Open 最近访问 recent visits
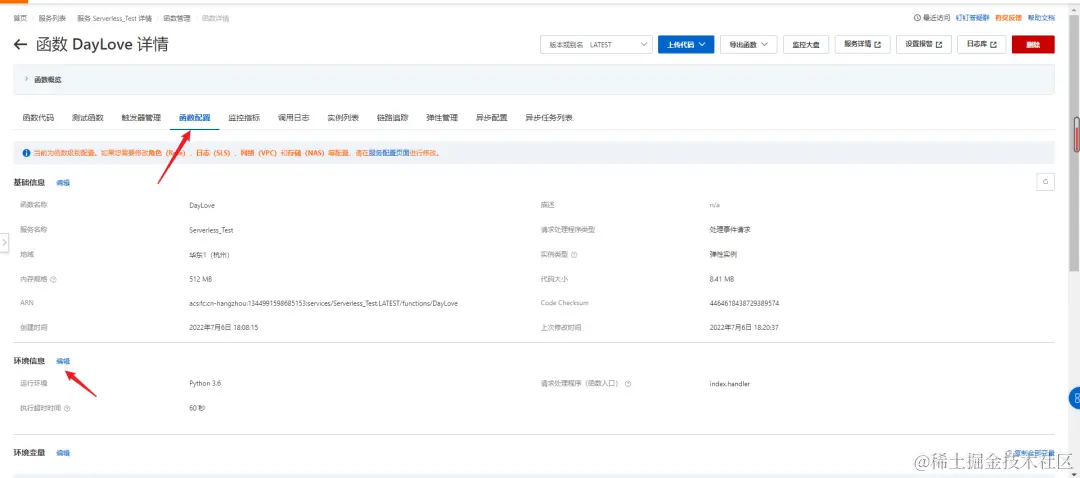The width and height of the screenshot is (1080, 478). [931, 18]
